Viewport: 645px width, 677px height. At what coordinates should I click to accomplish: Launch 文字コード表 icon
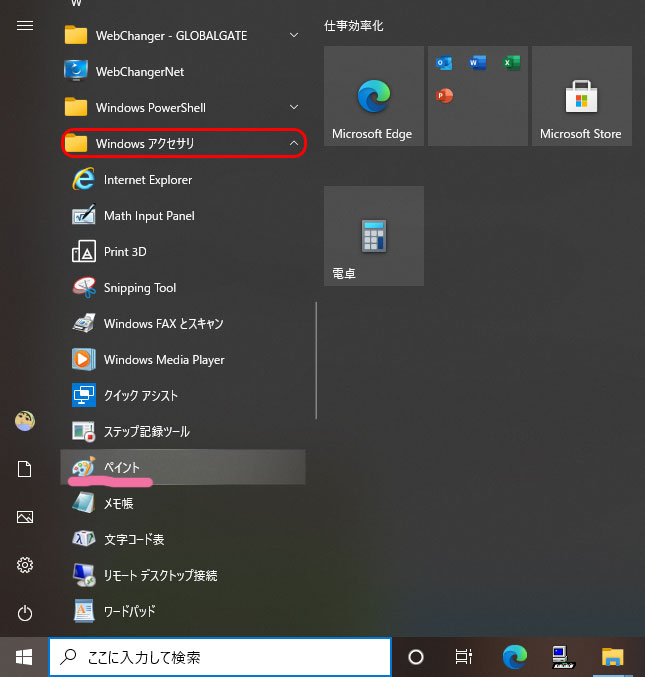(84, 539)
